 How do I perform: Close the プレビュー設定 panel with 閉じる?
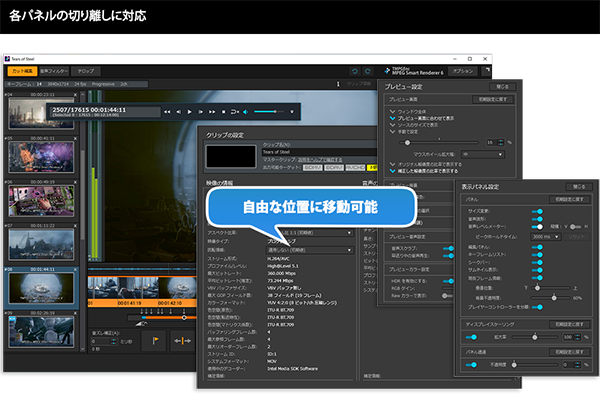[502, 87]
